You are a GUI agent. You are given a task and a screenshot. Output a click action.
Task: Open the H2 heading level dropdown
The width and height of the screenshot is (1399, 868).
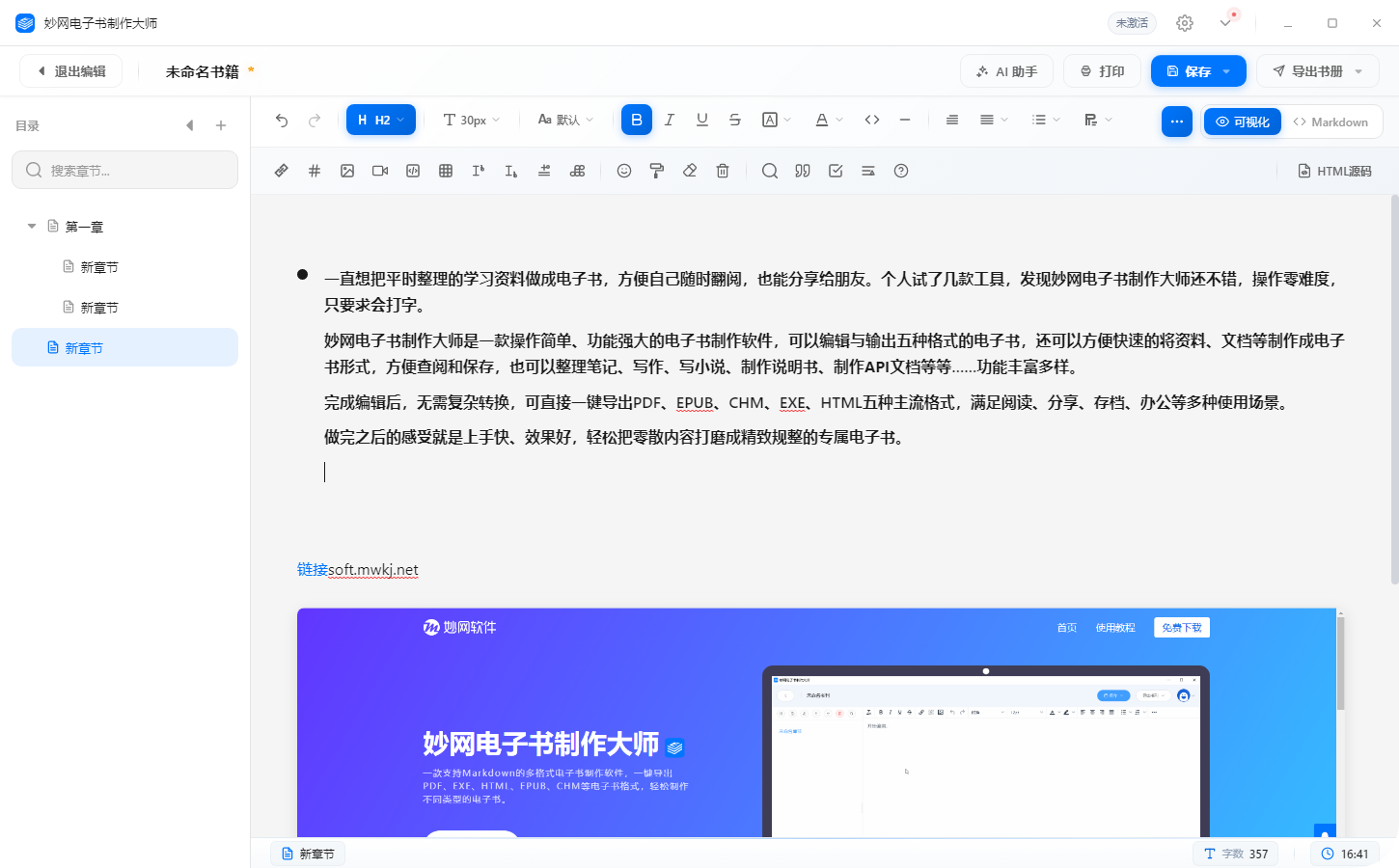point(381,120)
